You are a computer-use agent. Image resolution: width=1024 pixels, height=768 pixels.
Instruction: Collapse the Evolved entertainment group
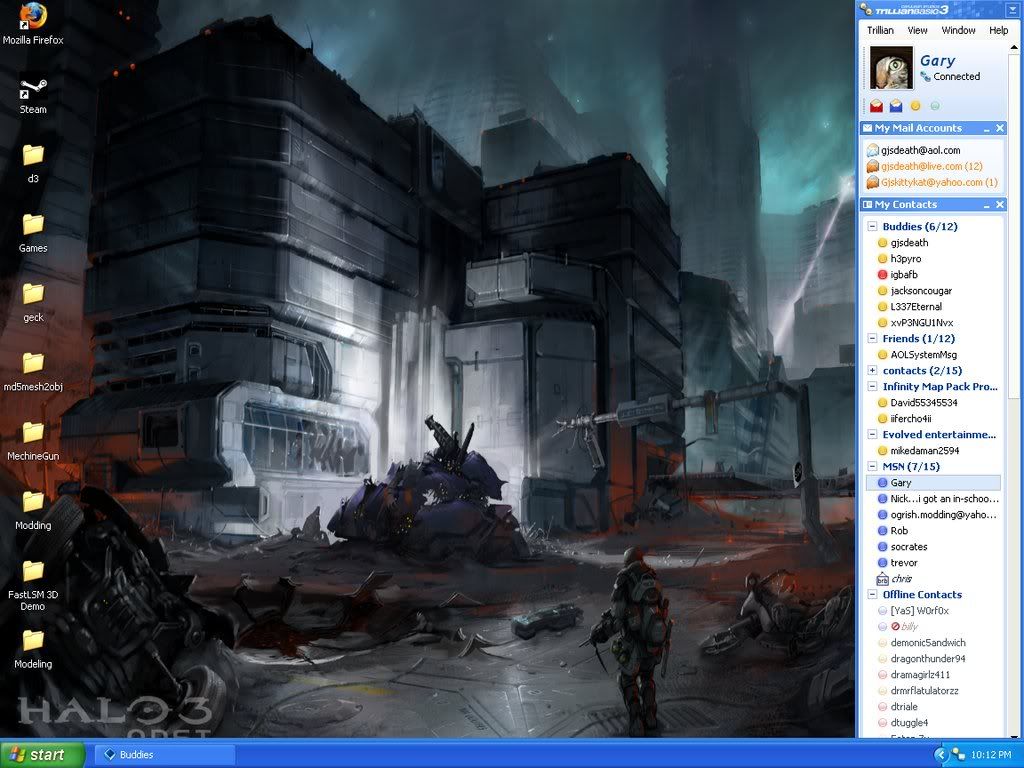(872, 434)
